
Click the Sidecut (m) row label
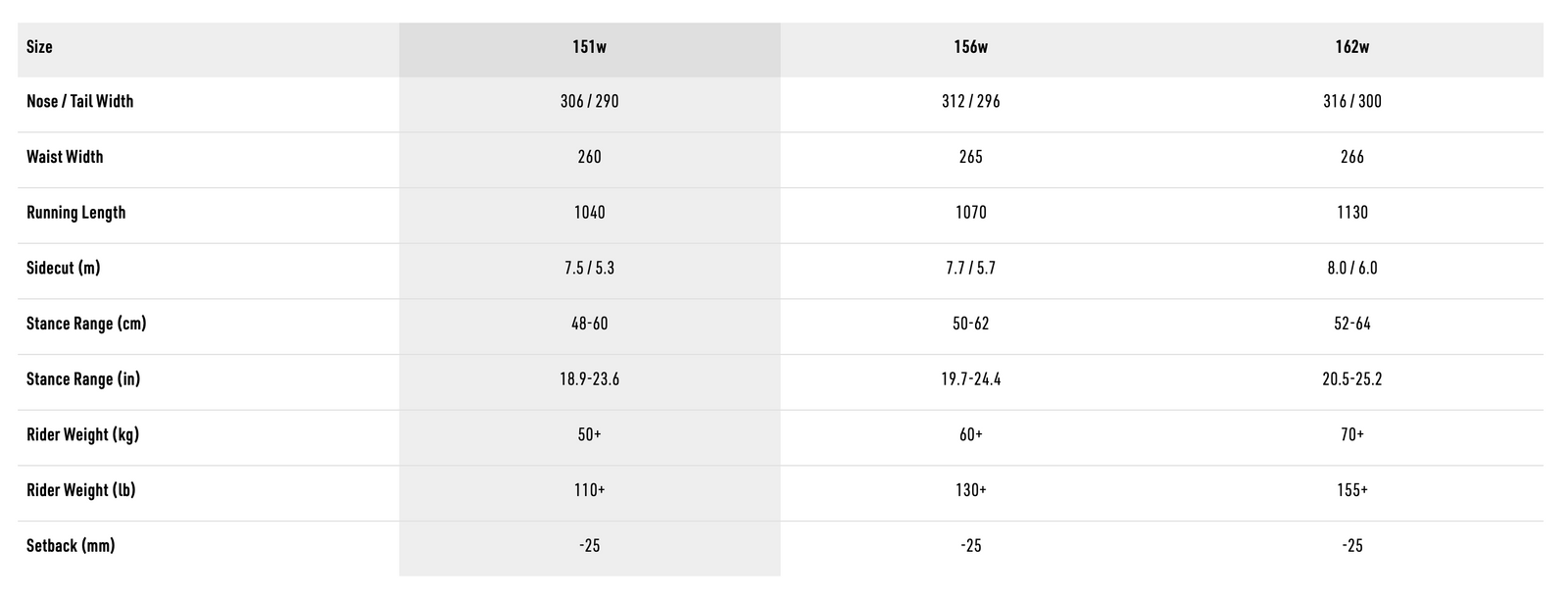pyautogui.click(x=63, y=268)
